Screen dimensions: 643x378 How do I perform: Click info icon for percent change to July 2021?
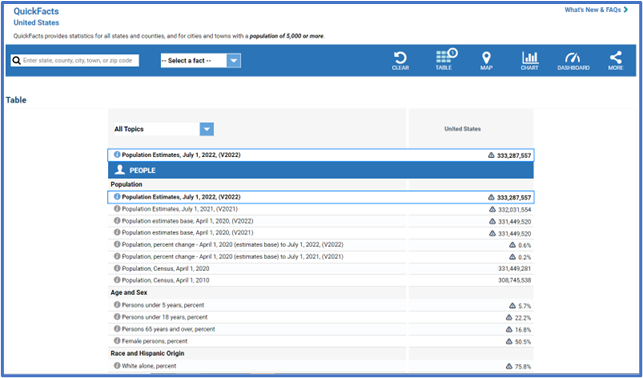click(x=117, y=256)
